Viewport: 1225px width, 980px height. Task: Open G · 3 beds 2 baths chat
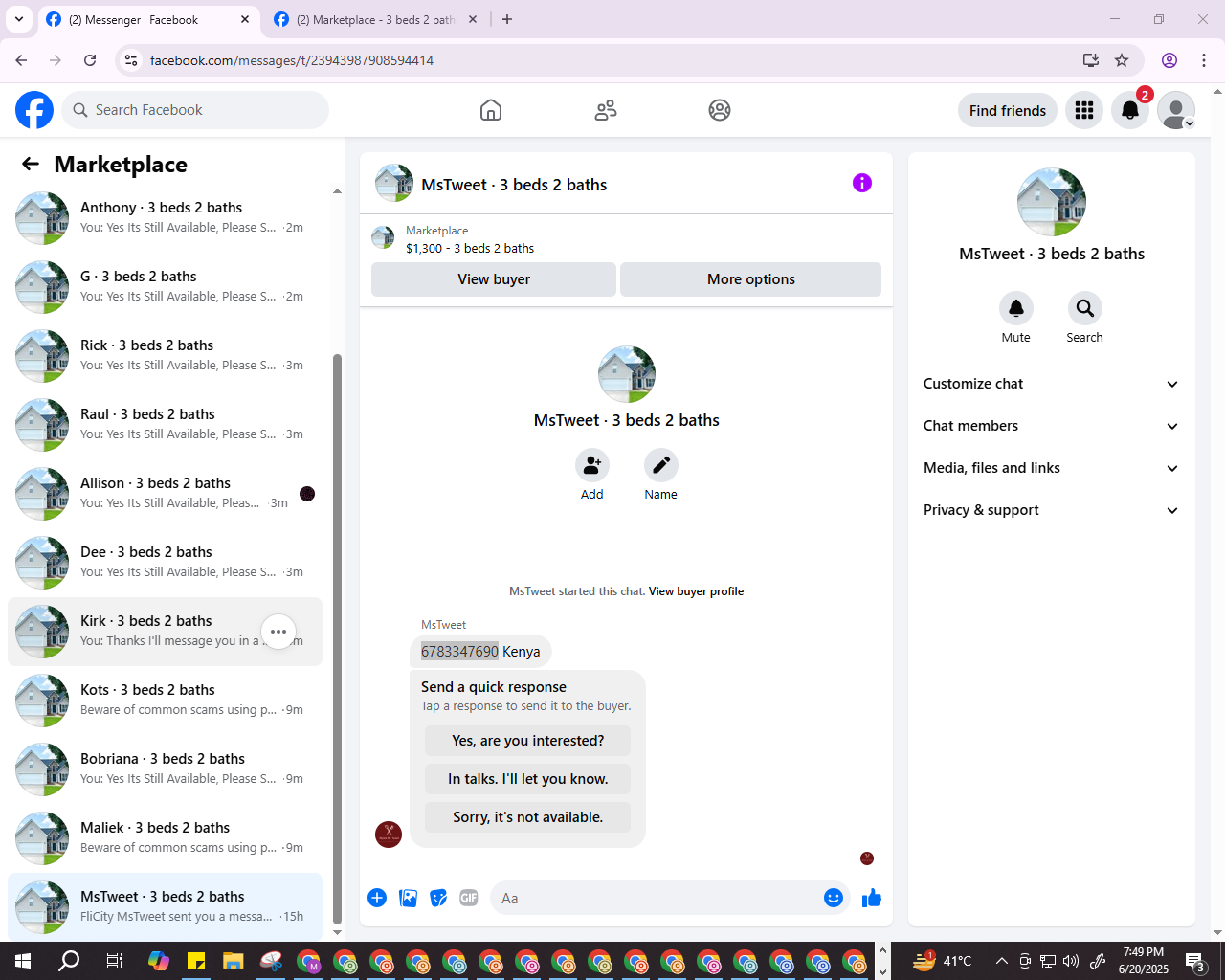(x=165, y=286)
